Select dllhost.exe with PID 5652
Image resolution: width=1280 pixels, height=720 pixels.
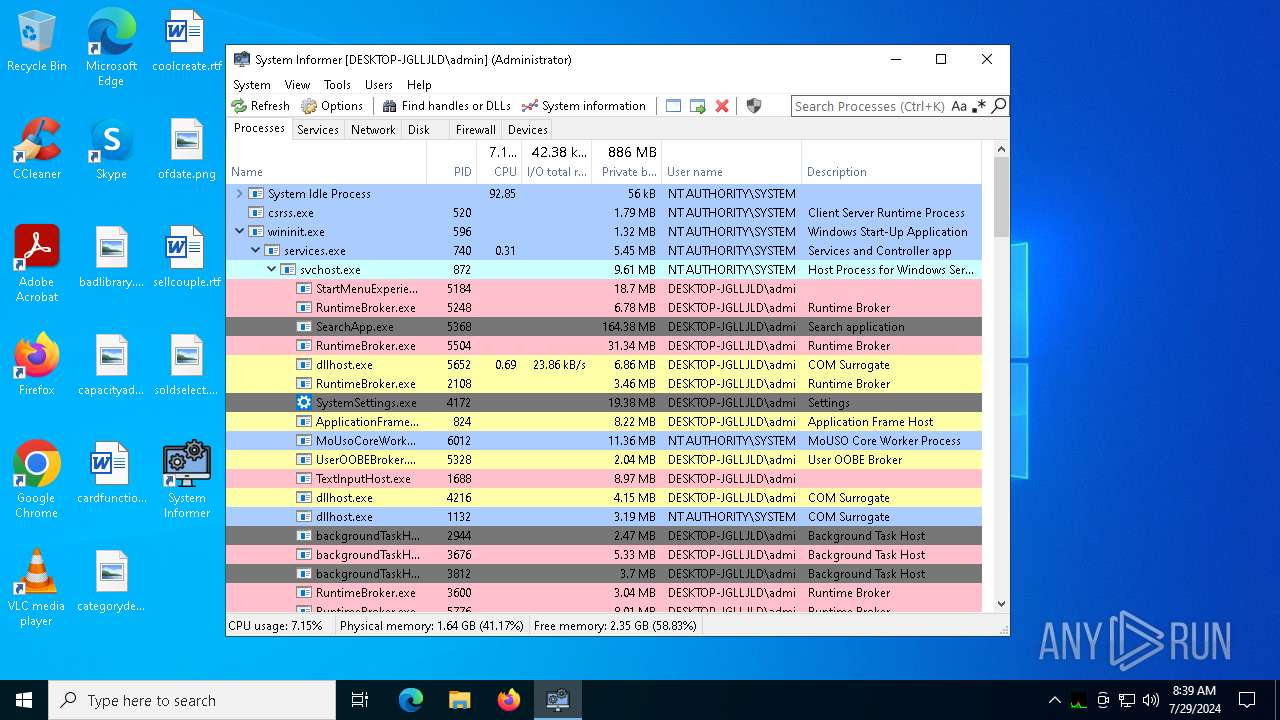tap(604, 365)
